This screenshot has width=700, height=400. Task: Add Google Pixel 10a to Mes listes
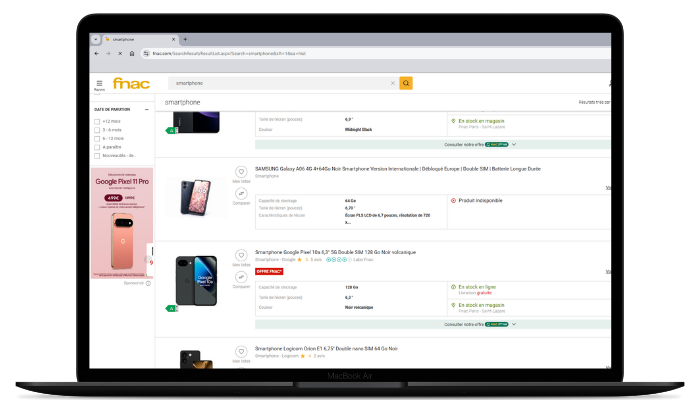pyautogui.click(x=241, y=255)
